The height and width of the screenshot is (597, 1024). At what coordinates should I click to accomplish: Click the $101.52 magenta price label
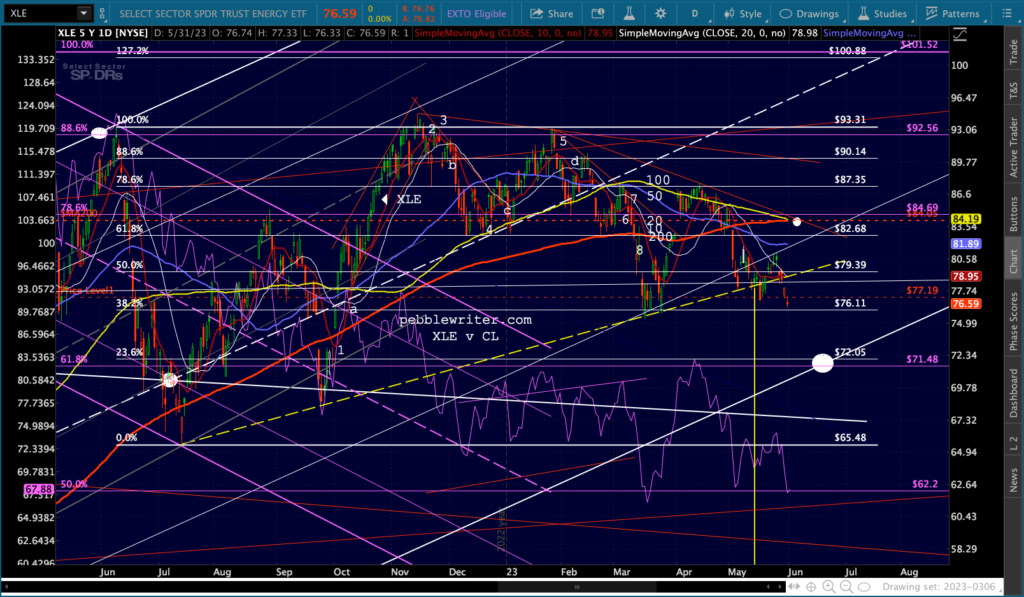(919, 44)
